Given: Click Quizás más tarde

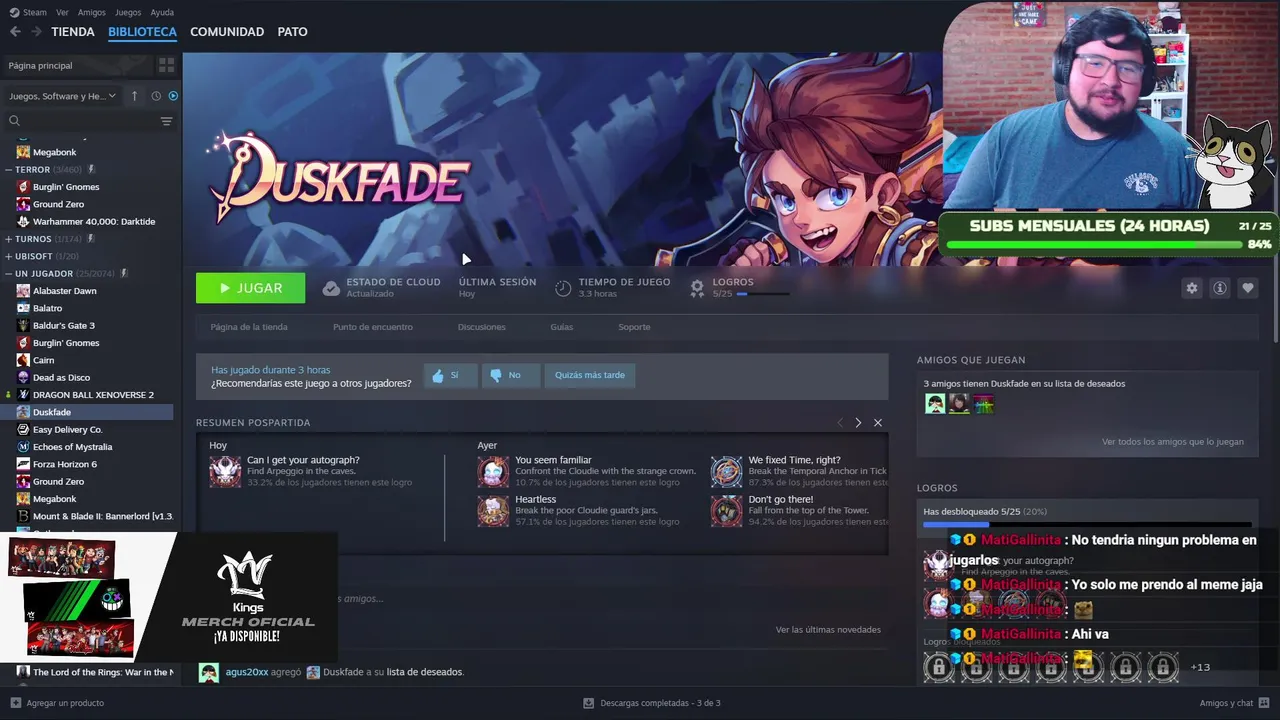Looking at the screenshot, I should 590,375.
